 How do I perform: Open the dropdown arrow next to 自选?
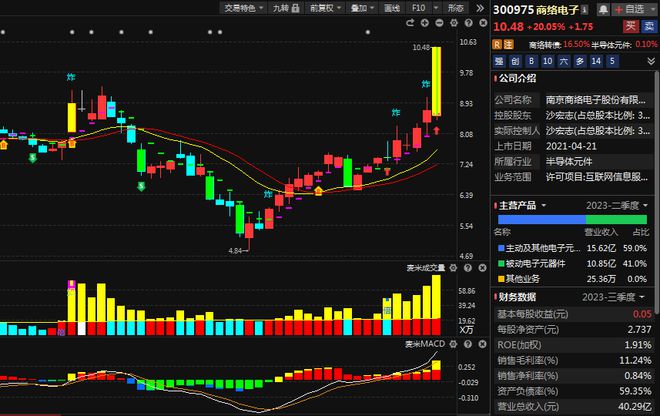click(653, 10)
